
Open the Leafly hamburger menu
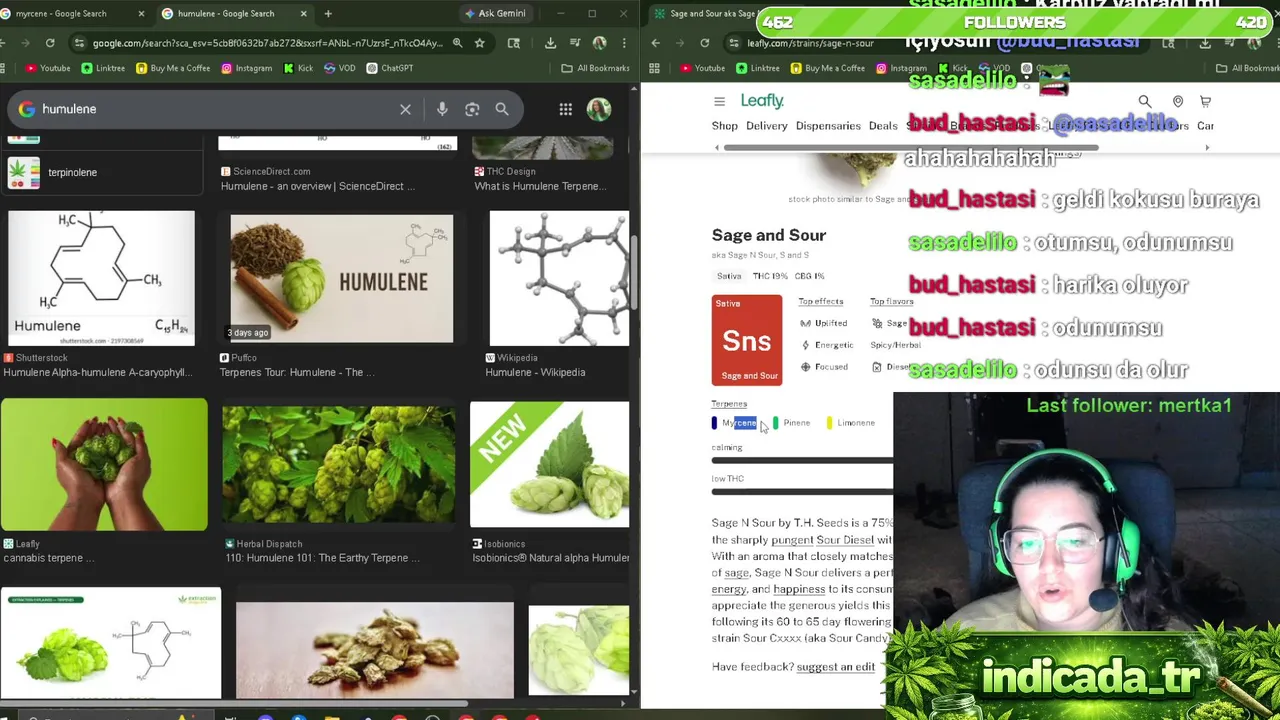point(719,101)
